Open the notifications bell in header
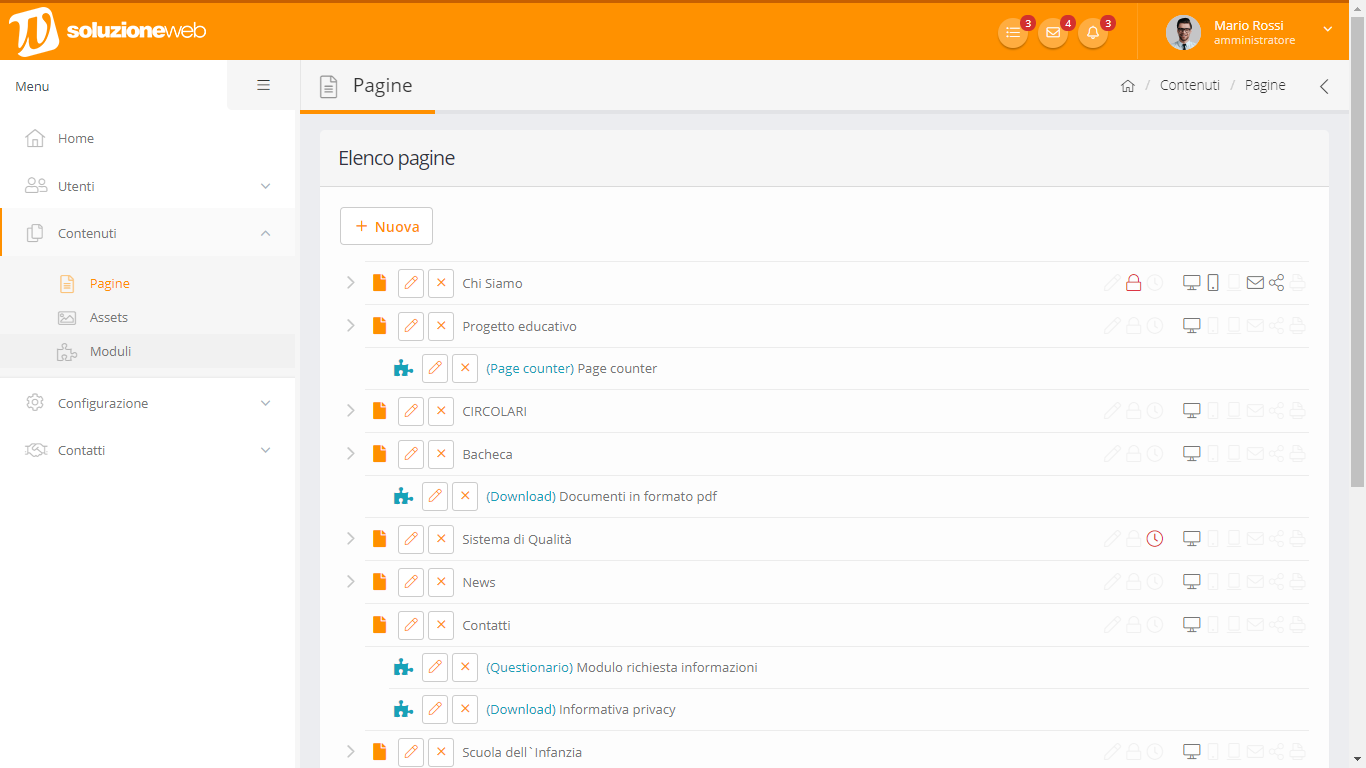This screenshot has width=1366, height=768. (x=1092, y=33)
